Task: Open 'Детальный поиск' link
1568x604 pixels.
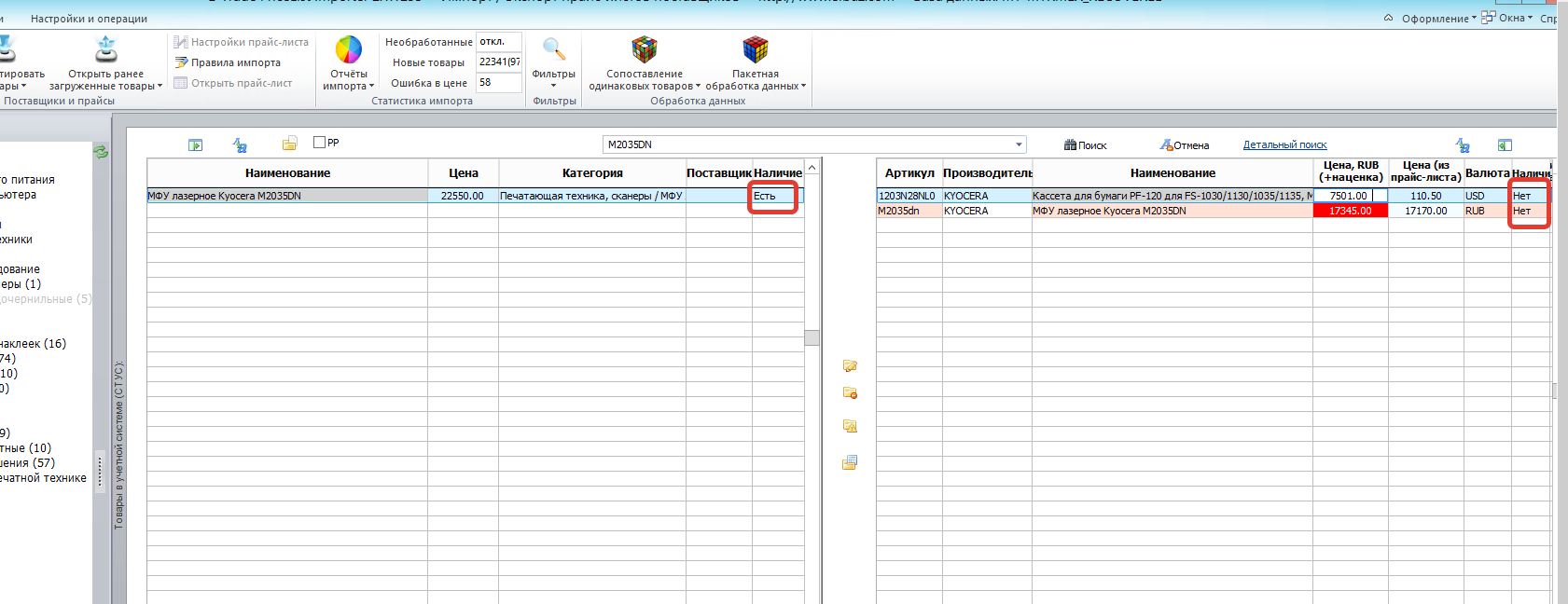Action: coord(1284,145)
